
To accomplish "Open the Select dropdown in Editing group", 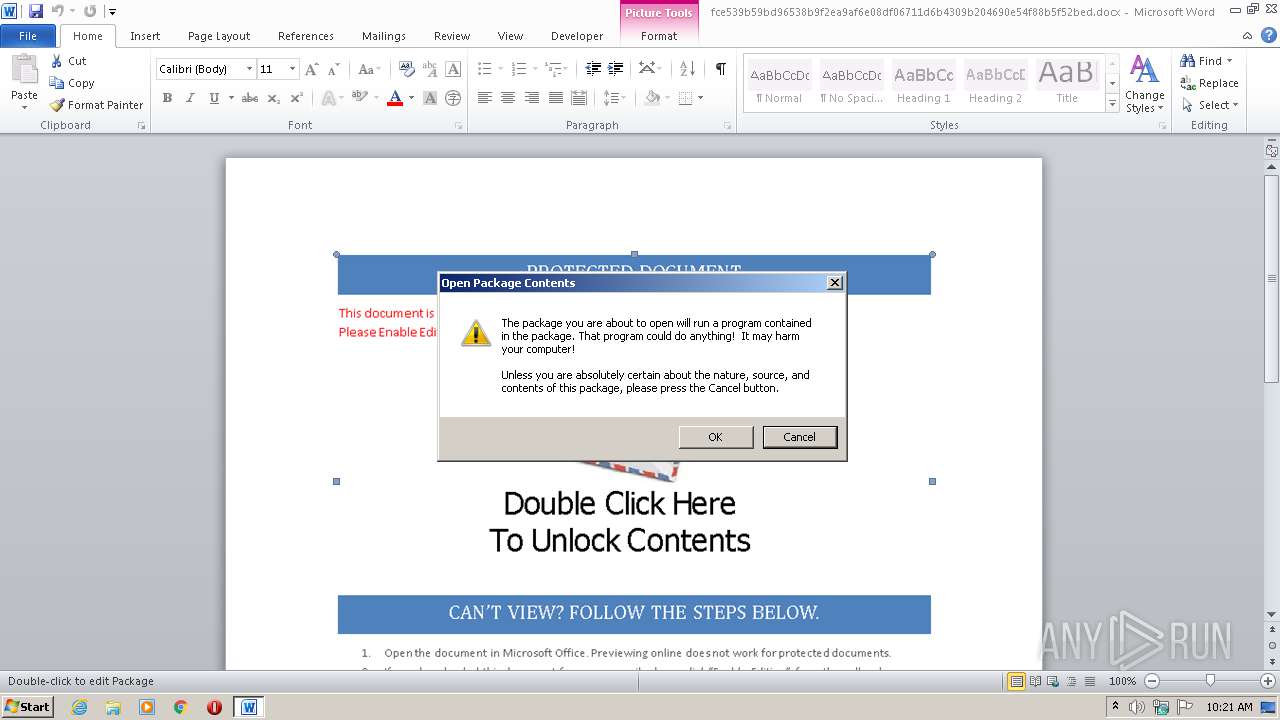I will click(x=1209, y=105).
